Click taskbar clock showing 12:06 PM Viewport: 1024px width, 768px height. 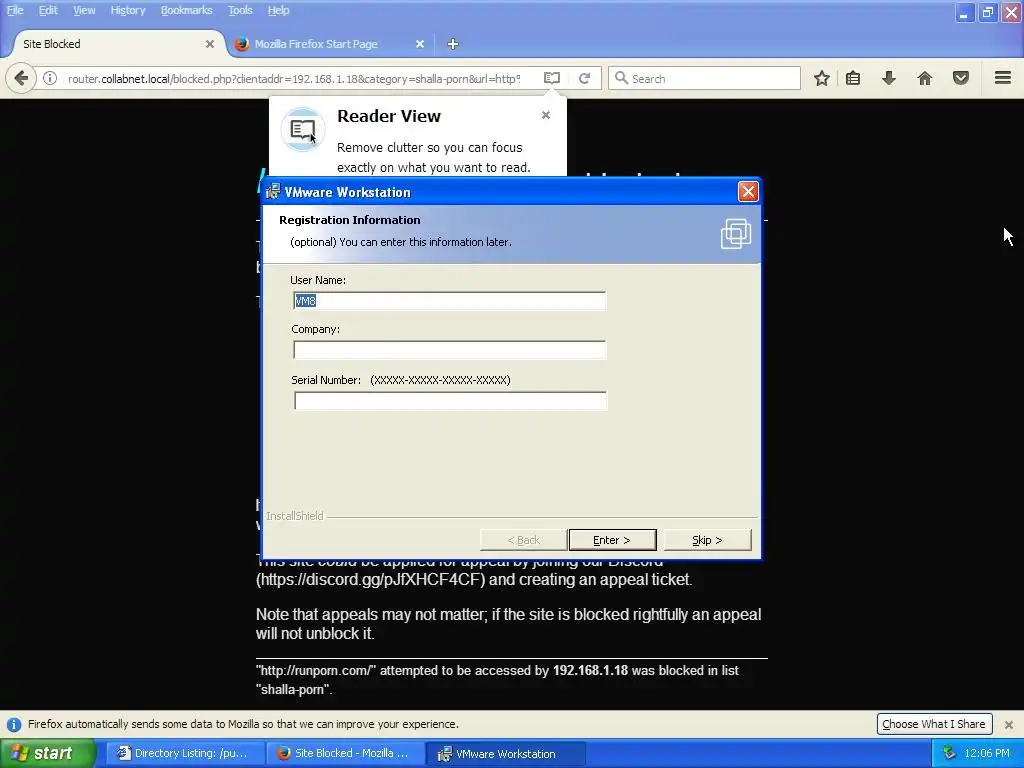pos(987,753)
